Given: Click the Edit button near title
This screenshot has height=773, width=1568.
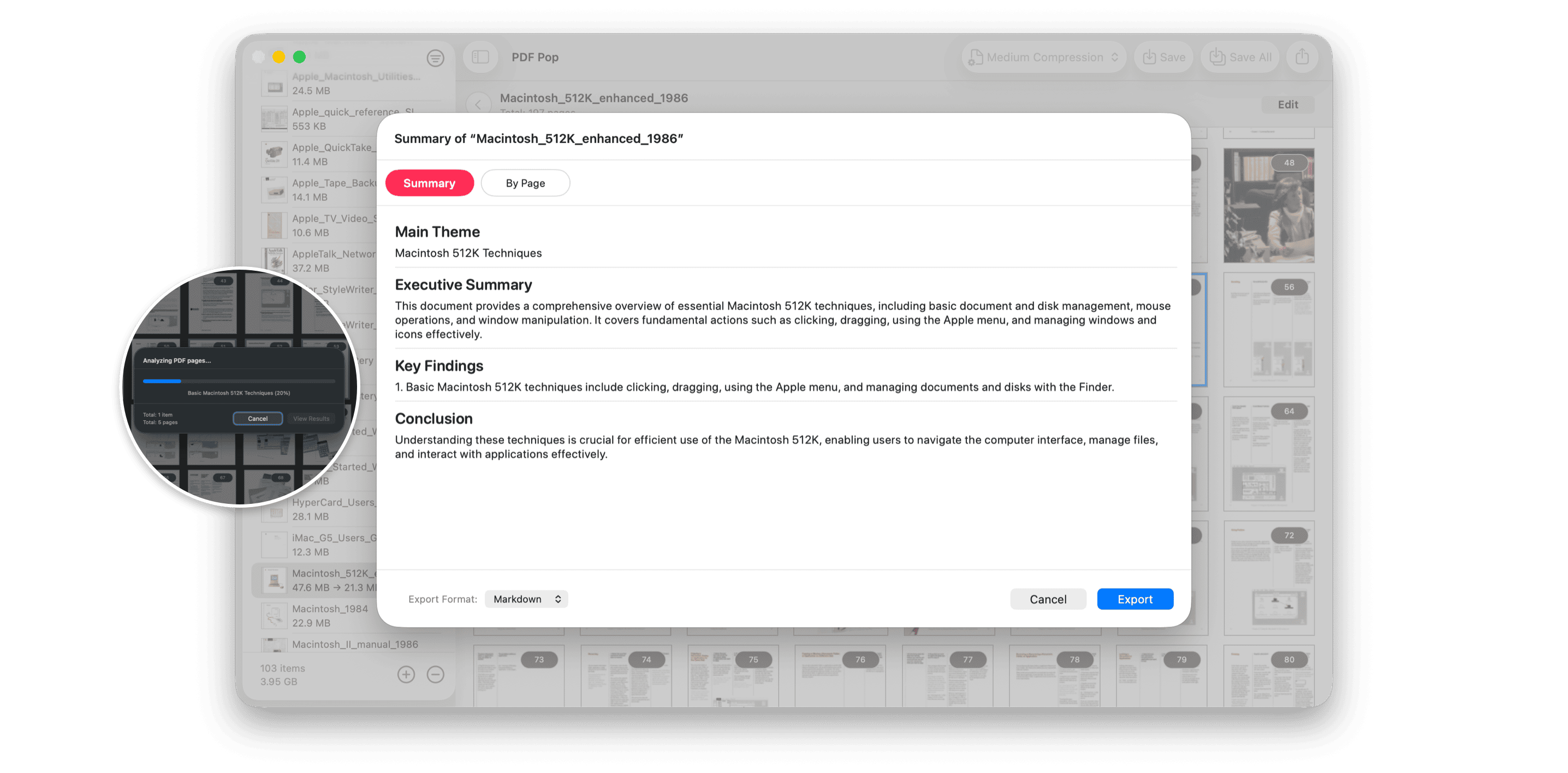Looking at the screenshot, I should 1287,105.
